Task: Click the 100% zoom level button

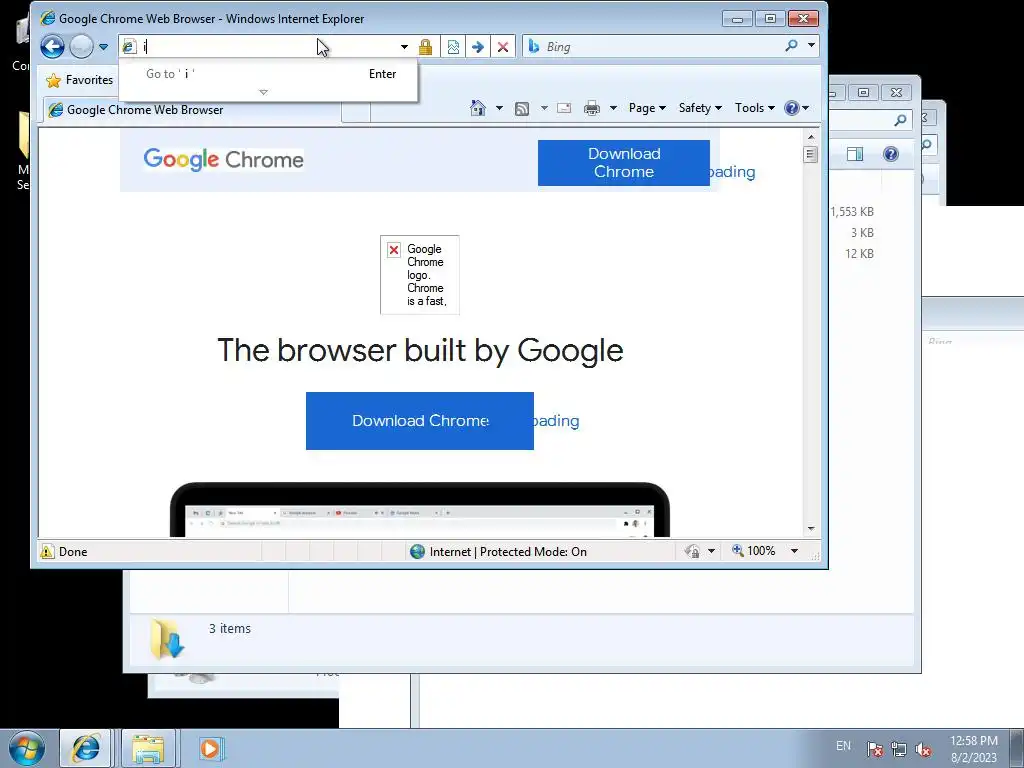Action: click(754, 551)
